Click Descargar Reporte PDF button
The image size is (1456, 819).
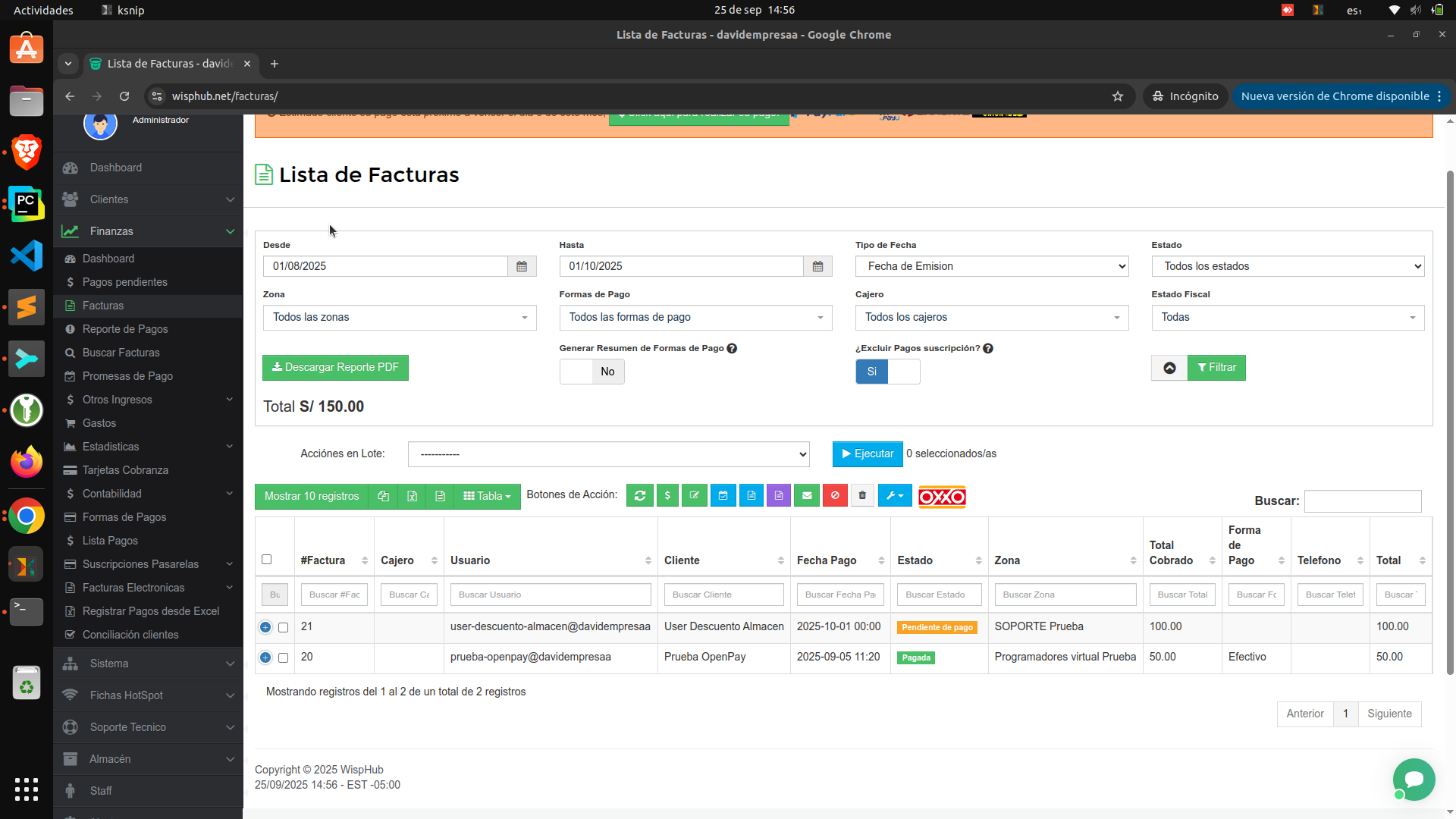[x=335, y=368]
